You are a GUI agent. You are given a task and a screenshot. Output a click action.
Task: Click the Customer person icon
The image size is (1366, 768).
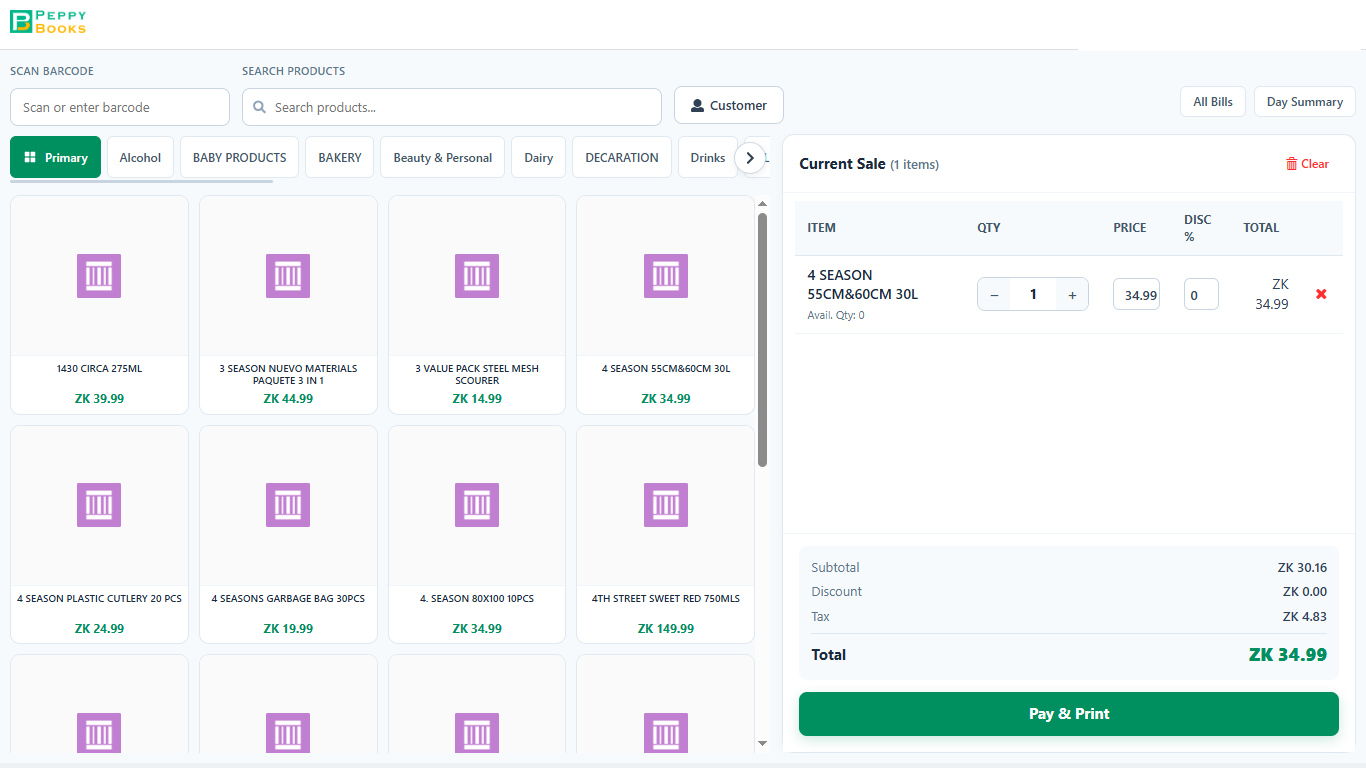tap(697, 105)
